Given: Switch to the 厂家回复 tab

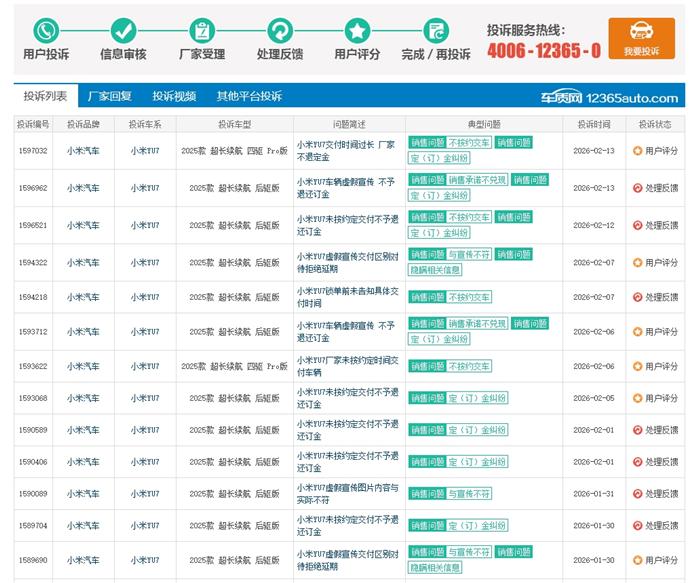Looking at the screenshot, I should coord(109,96).
